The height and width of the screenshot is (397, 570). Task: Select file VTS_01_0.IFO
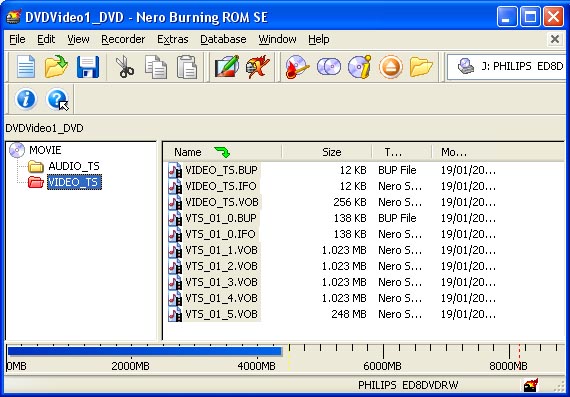(x=220, y=234)
